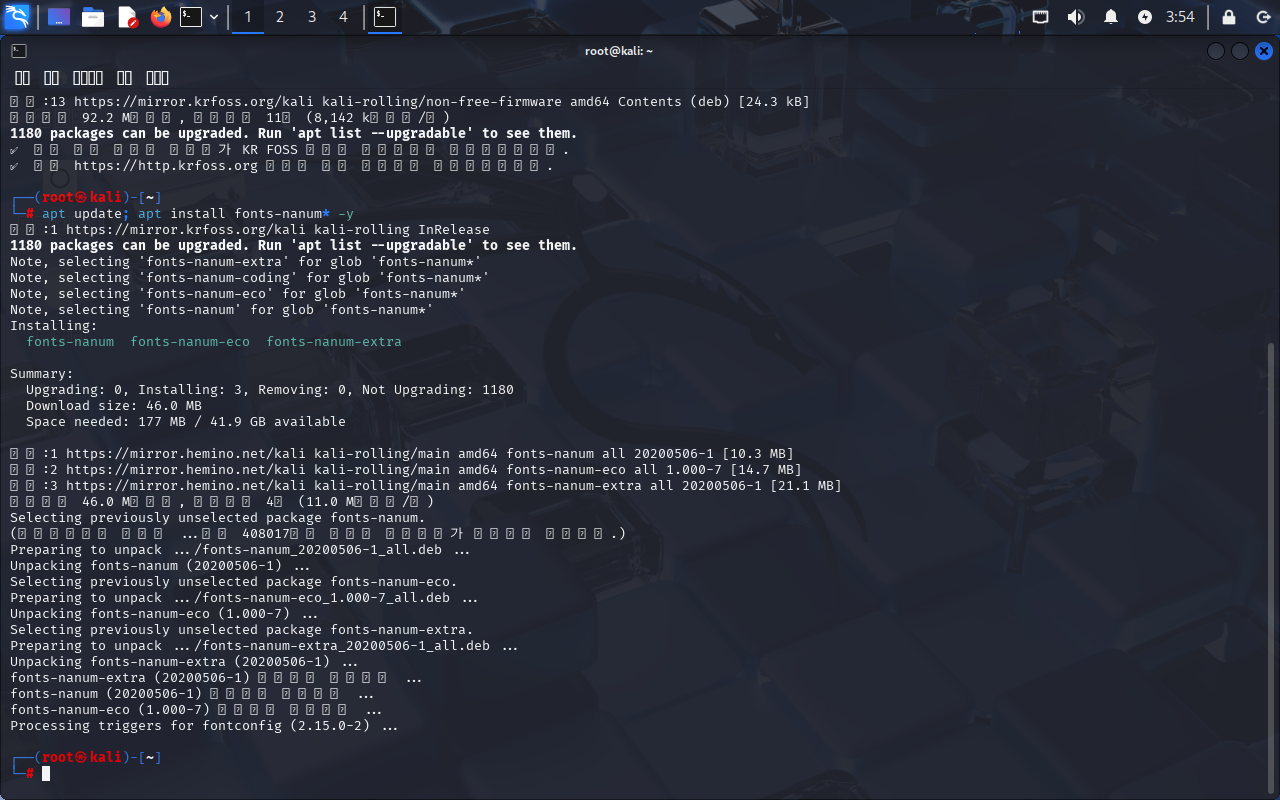Switch to workspace 3
Screen dimensions: 1280x800
[312, 17]
